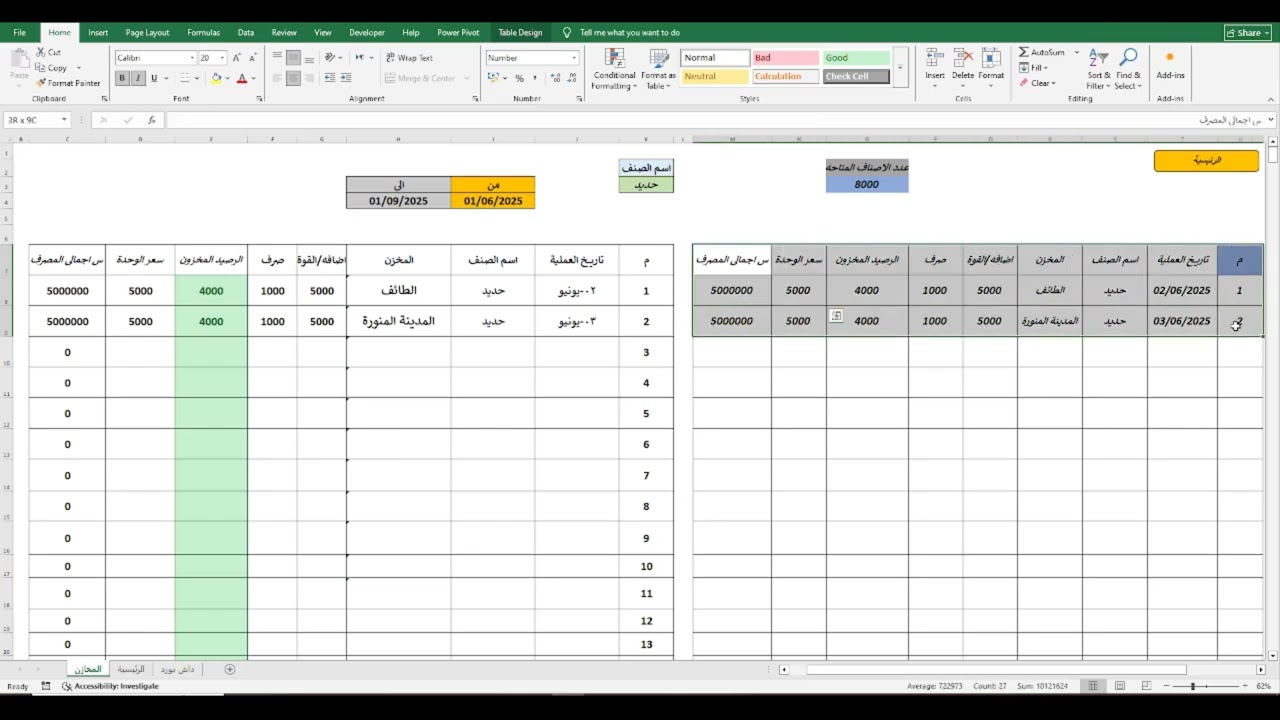This screenshot has height=720, width=1280.
Task: Open Find & Select menu
Action: 1128,69
